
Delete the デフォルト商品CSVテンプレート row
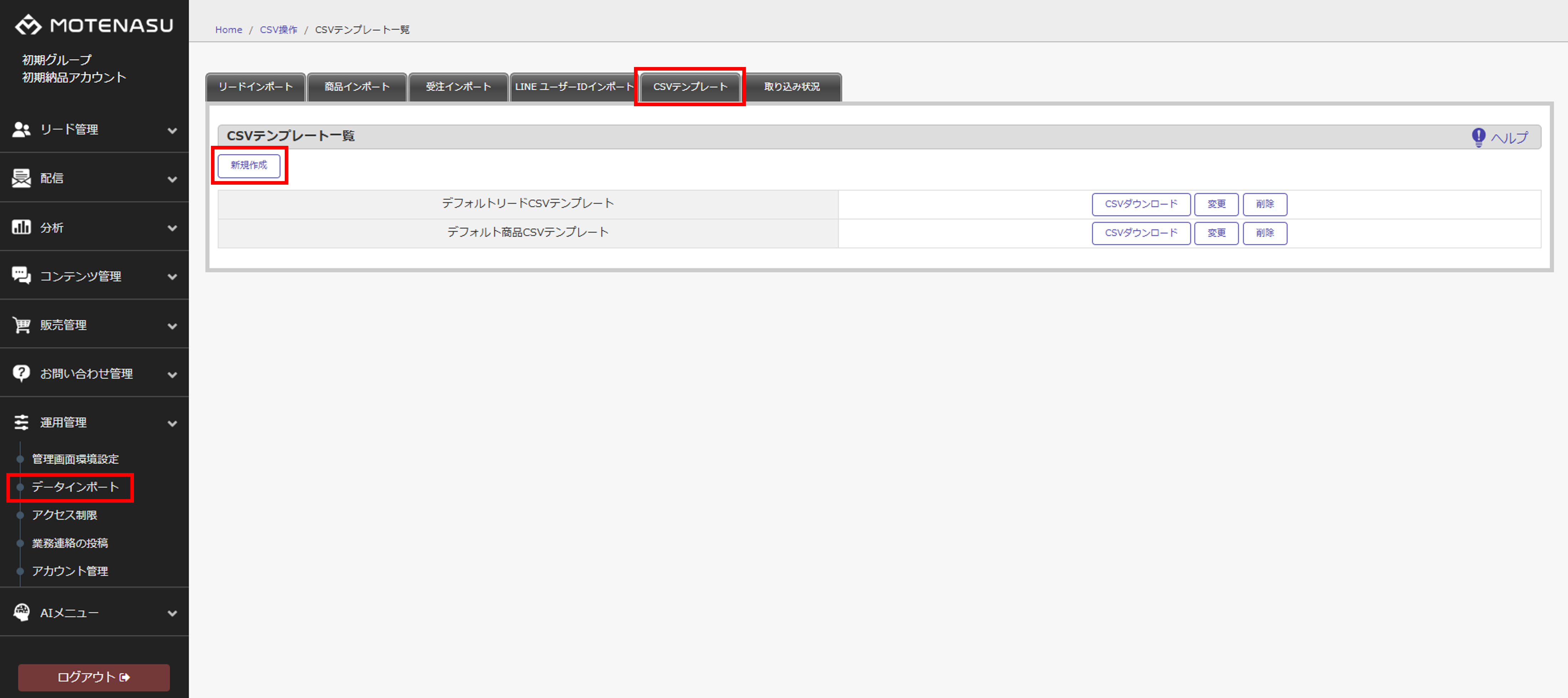[1264, 233]
